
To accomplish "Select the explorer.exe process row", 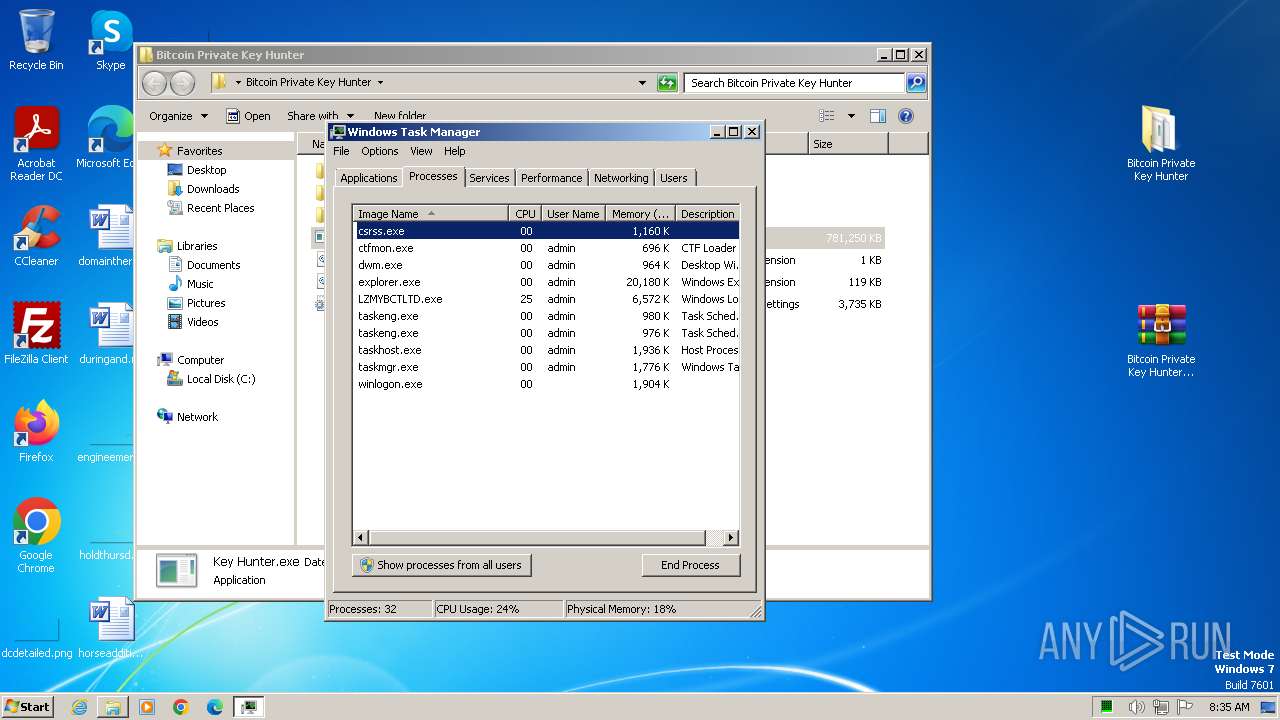I will click(546, 282).
